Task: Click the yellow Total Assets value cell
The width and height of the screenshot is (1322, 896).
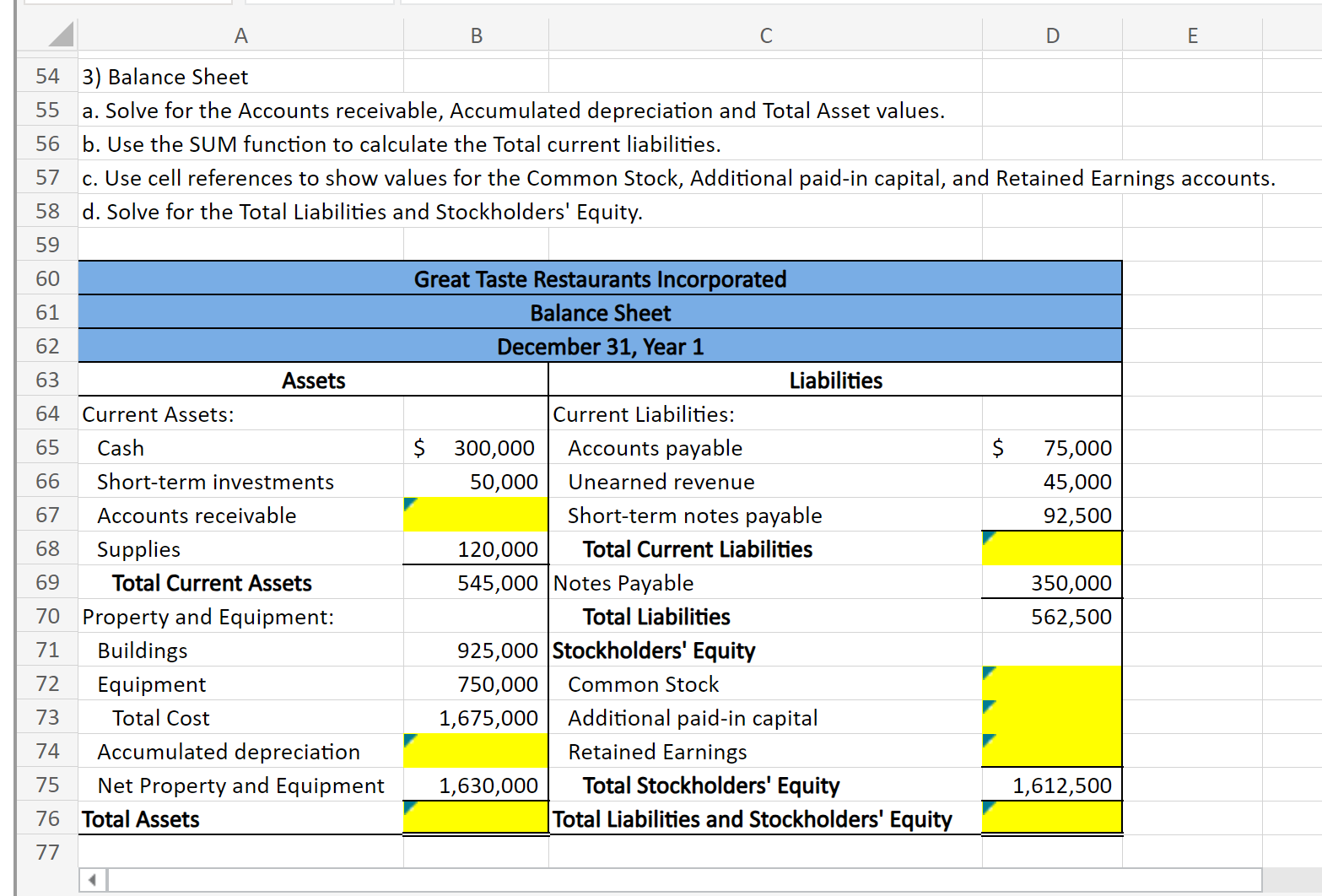Action: pos(476,818)
